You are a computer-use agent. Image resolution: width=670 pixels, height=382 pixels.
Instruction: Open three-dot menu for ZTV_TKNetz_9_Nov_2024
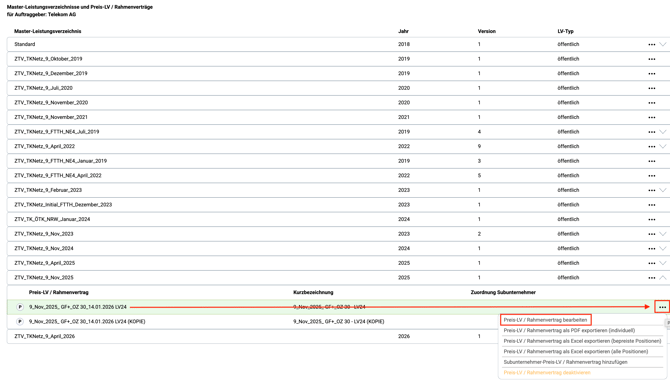coord(651,249)
